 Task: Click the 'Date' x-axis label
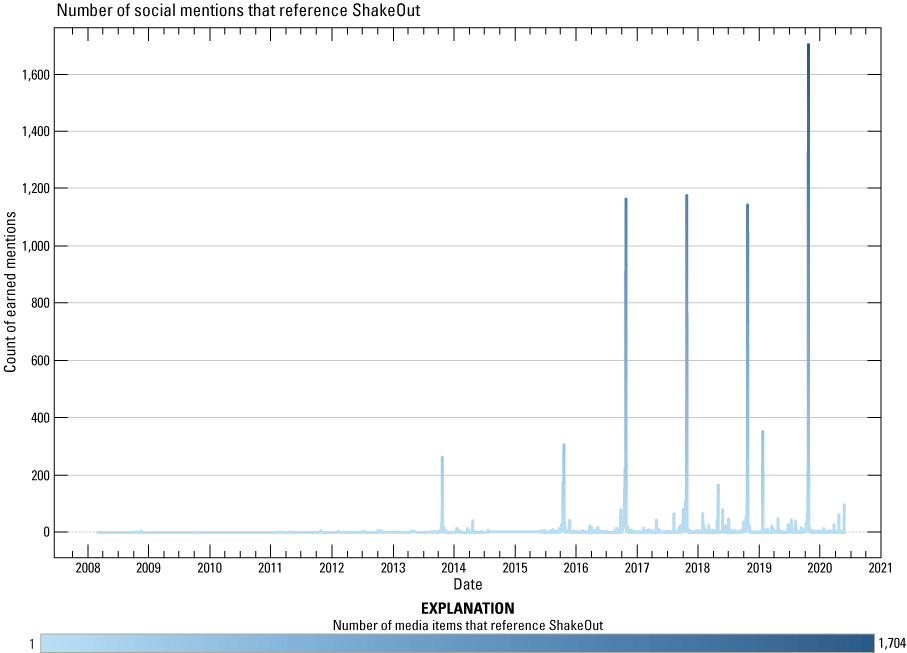pyautogui.click(x=466, y=583)
